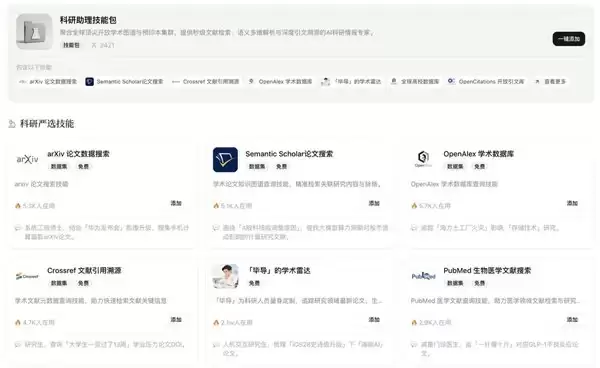Click the flame icon on arXiv card usage count
The image size is (600, 368).
pyautogui.click(x=18, y=206)
